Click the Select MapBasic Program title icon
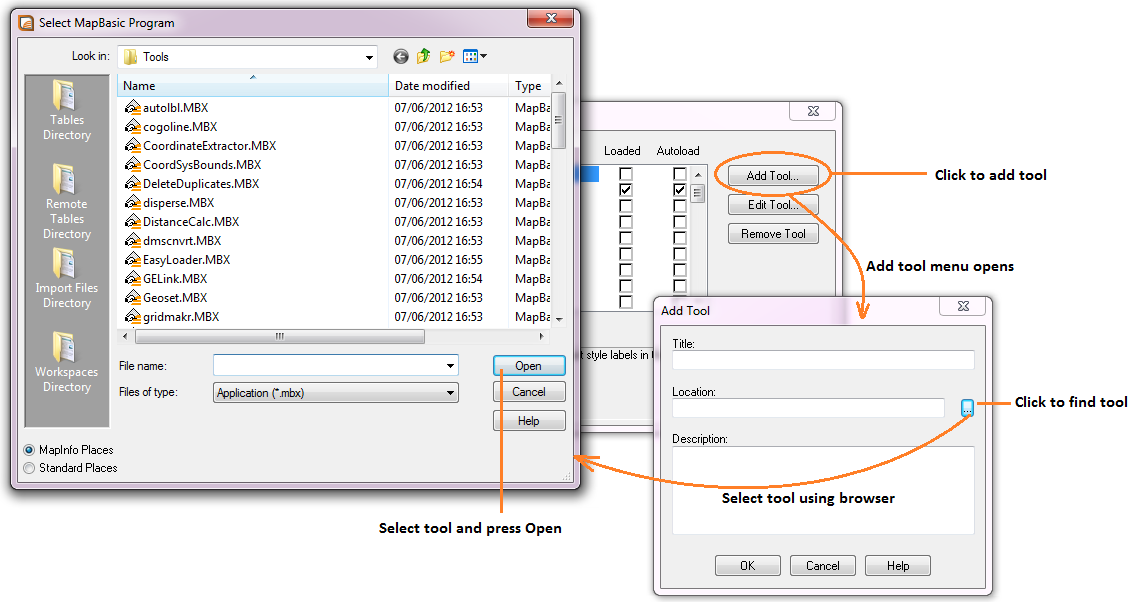Viewport: 1143px width, 615px height. click(26, 23)
